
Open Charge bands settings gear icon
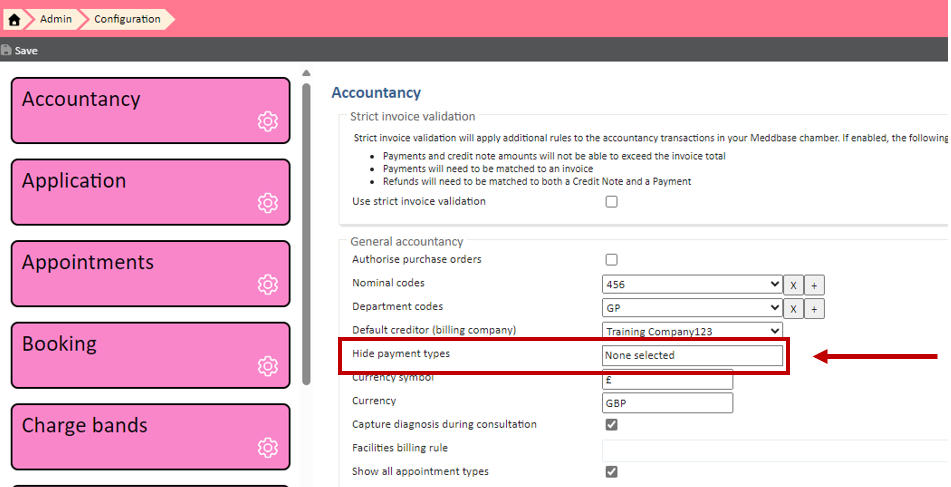pyautogui.click(x=267, y=447)
